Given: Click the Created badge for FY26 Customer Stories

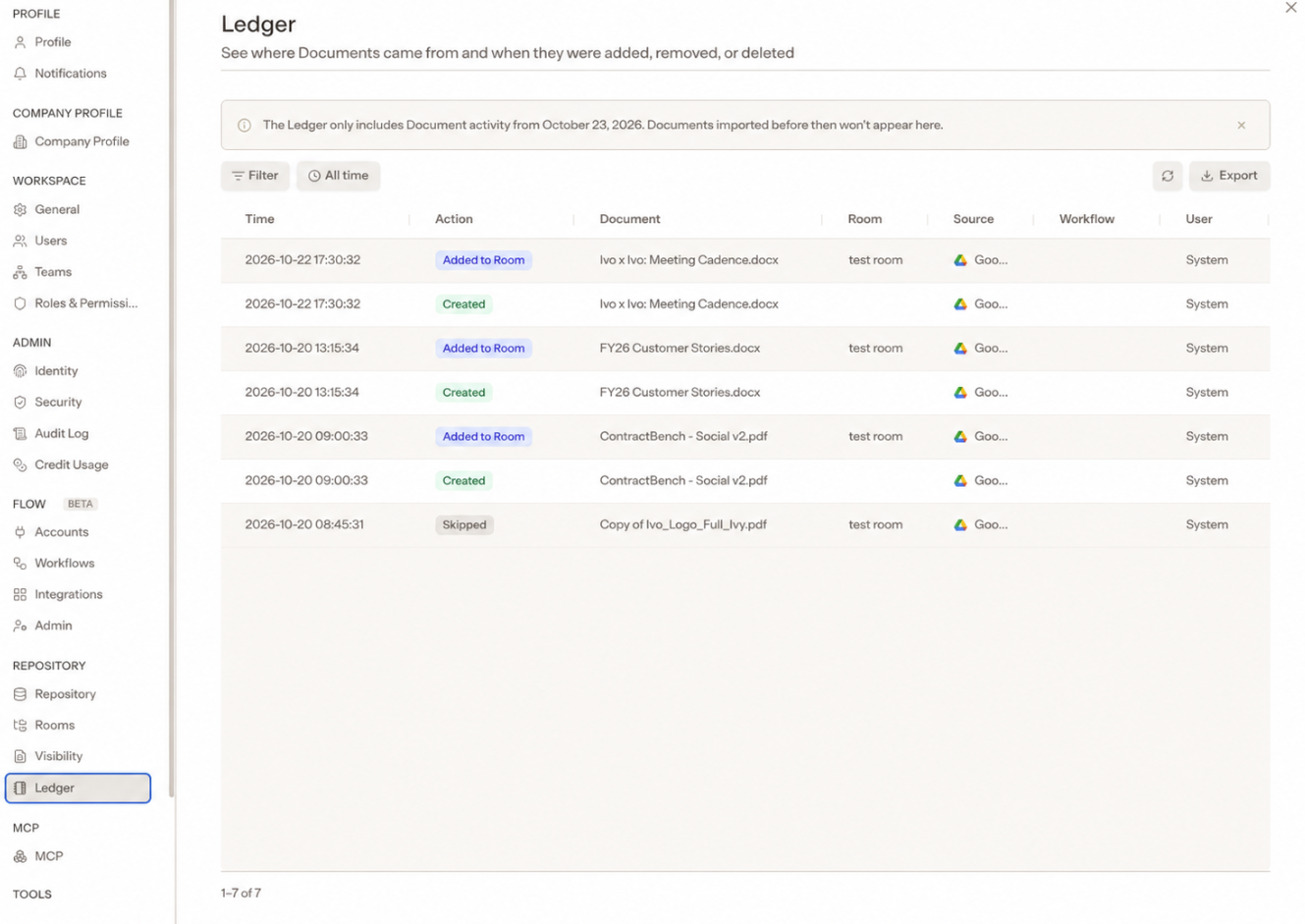Looking at the screenshot, I should (x=463, y=393).
